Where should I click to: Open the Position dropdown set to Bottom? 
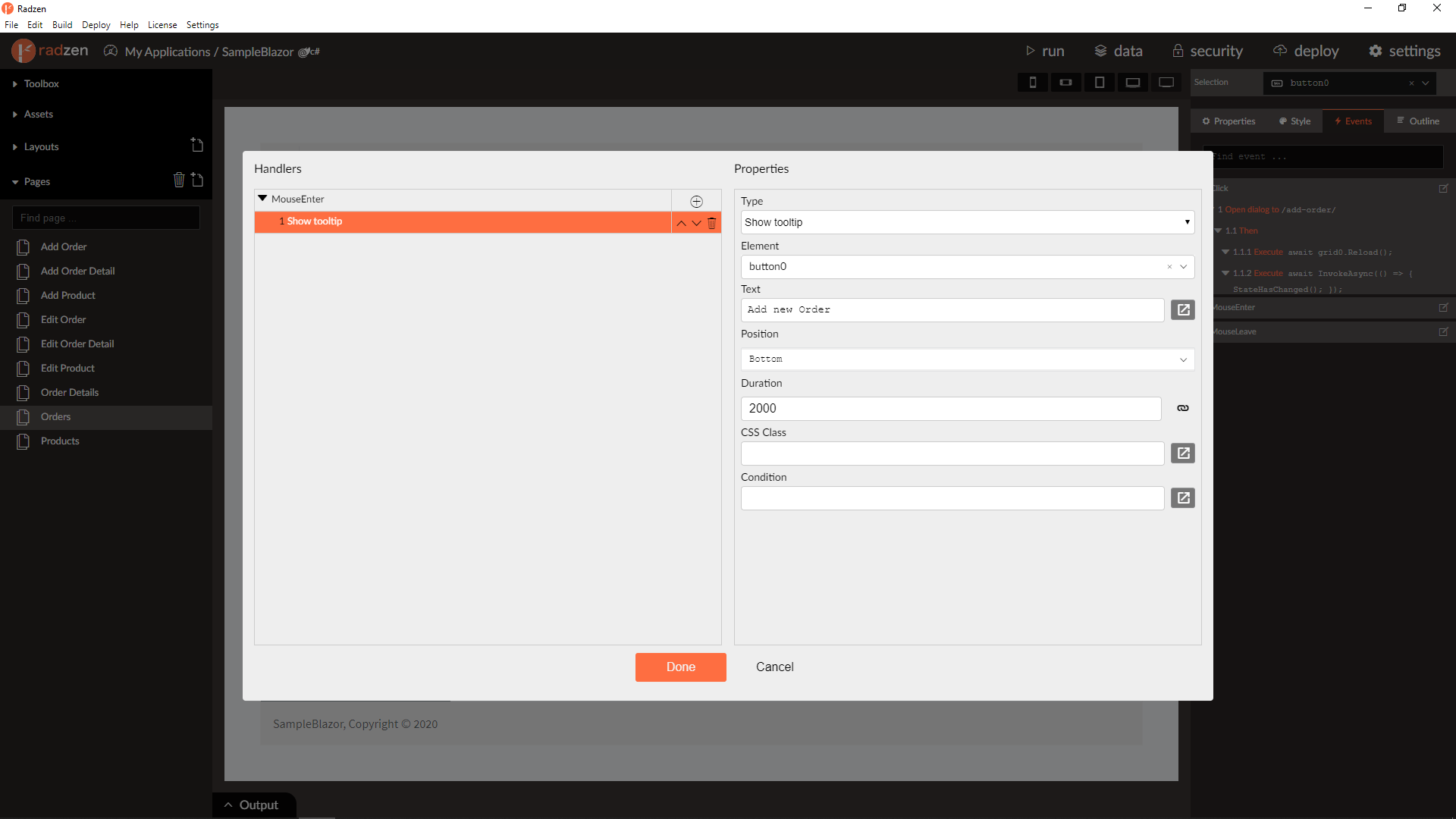point(967,359)
